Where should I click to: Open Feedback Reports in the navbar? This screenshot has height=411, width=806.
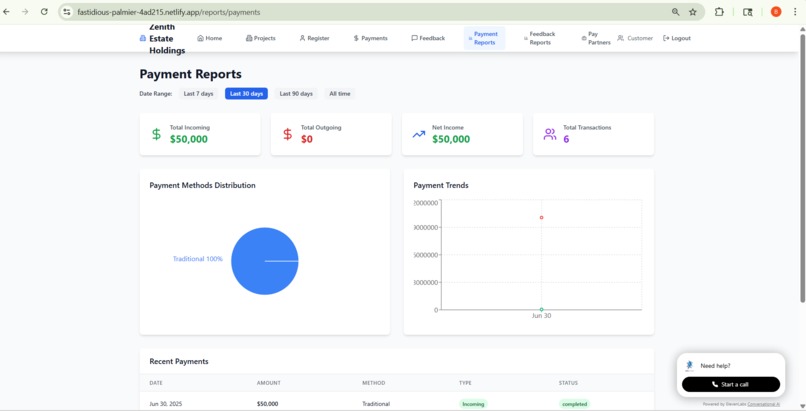click(x=540, y=38)
